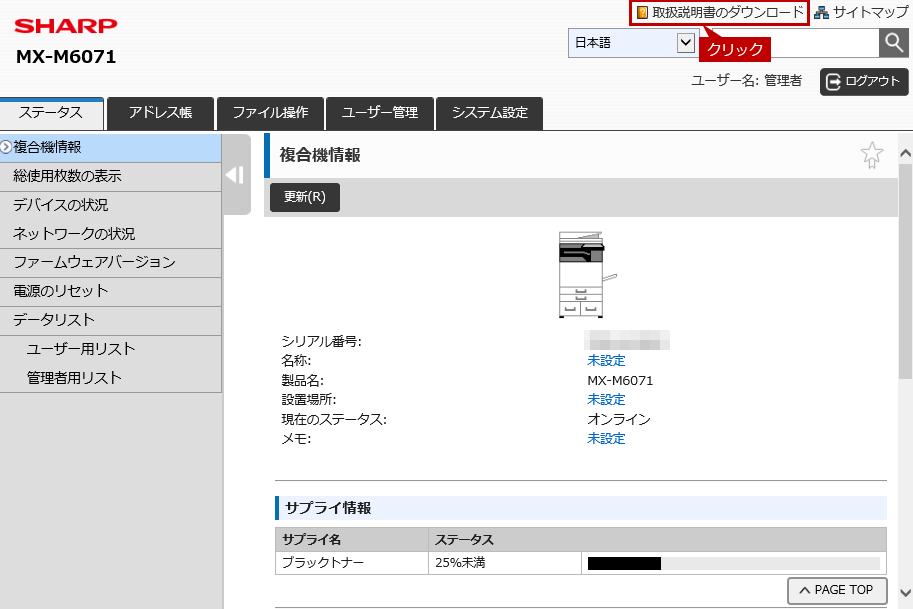The width and height of the screenshot is (913, 609).
Task: Click the search magnifier icon
Action: [x=894, y=43]
